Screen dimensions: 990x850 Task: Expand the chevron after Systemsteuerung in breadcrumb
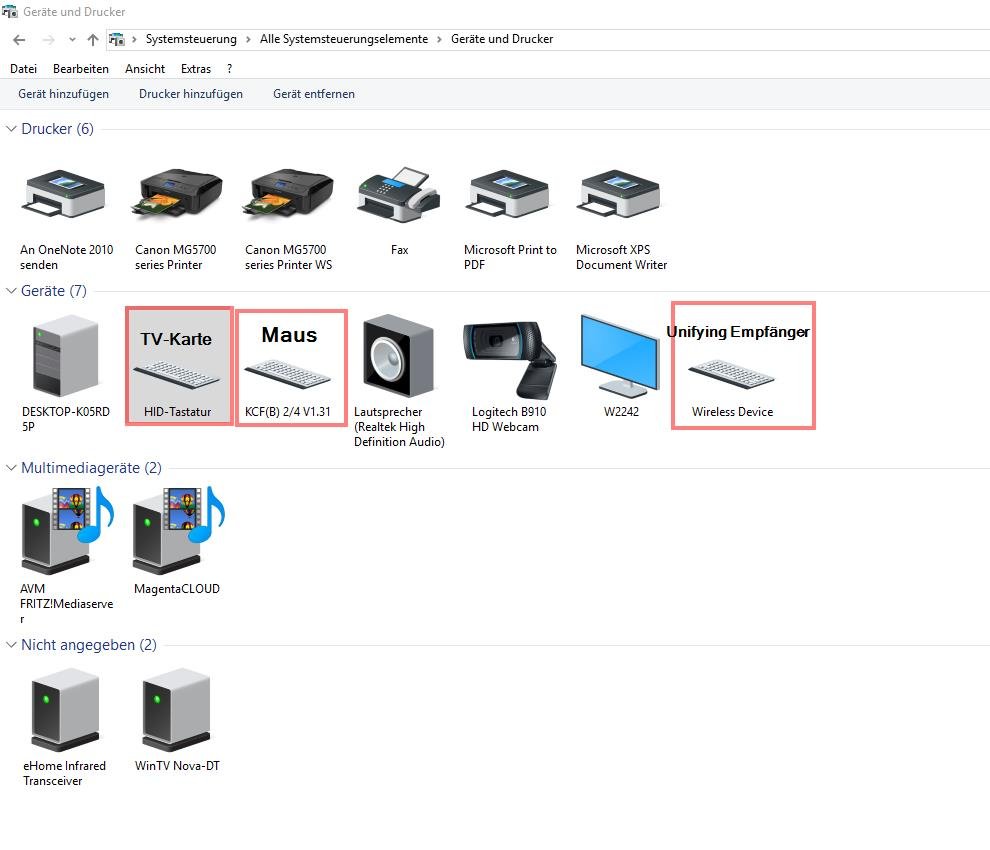click(x=248, y=39)
